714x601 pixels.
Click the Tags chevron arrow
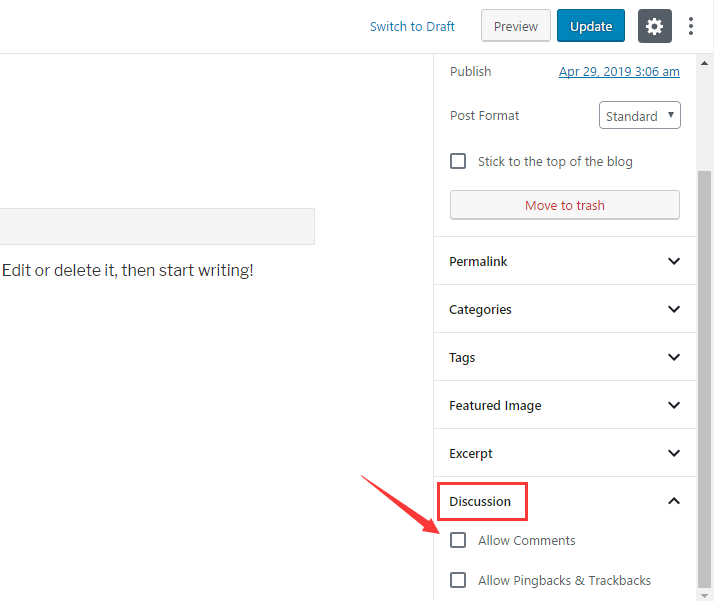(x=673, y=357)
